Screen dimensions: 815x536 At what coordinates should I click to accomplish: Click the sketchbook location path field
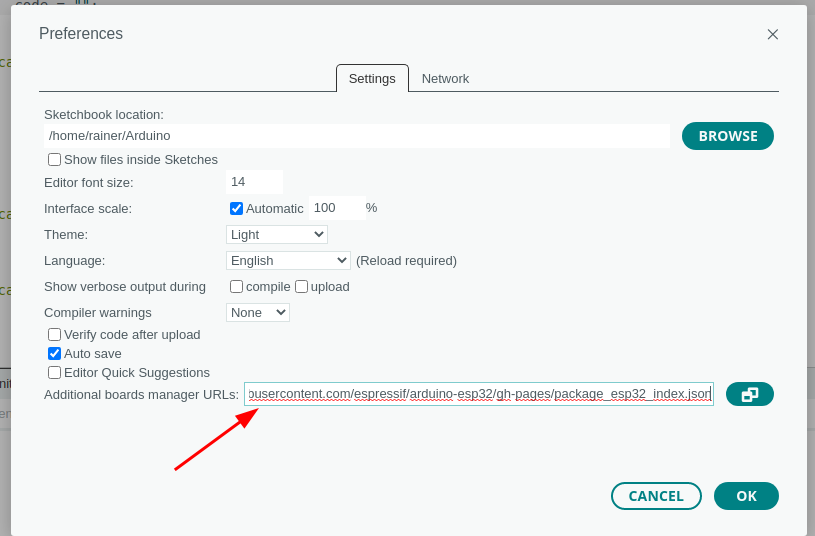pyautogui.click(x=357, y=136)
